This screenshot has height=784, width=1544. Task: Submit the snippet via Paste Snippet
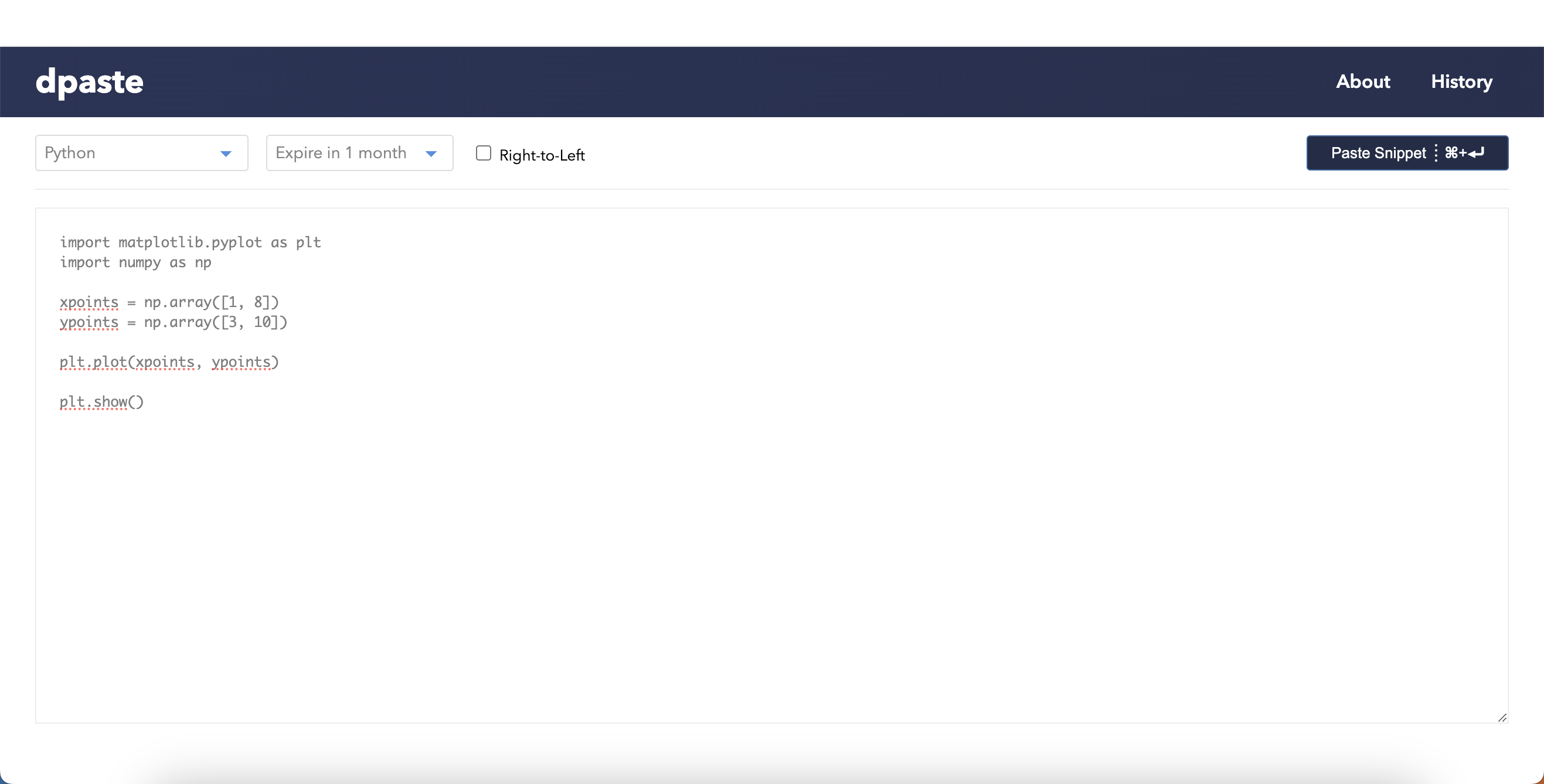coord(1407,153)
